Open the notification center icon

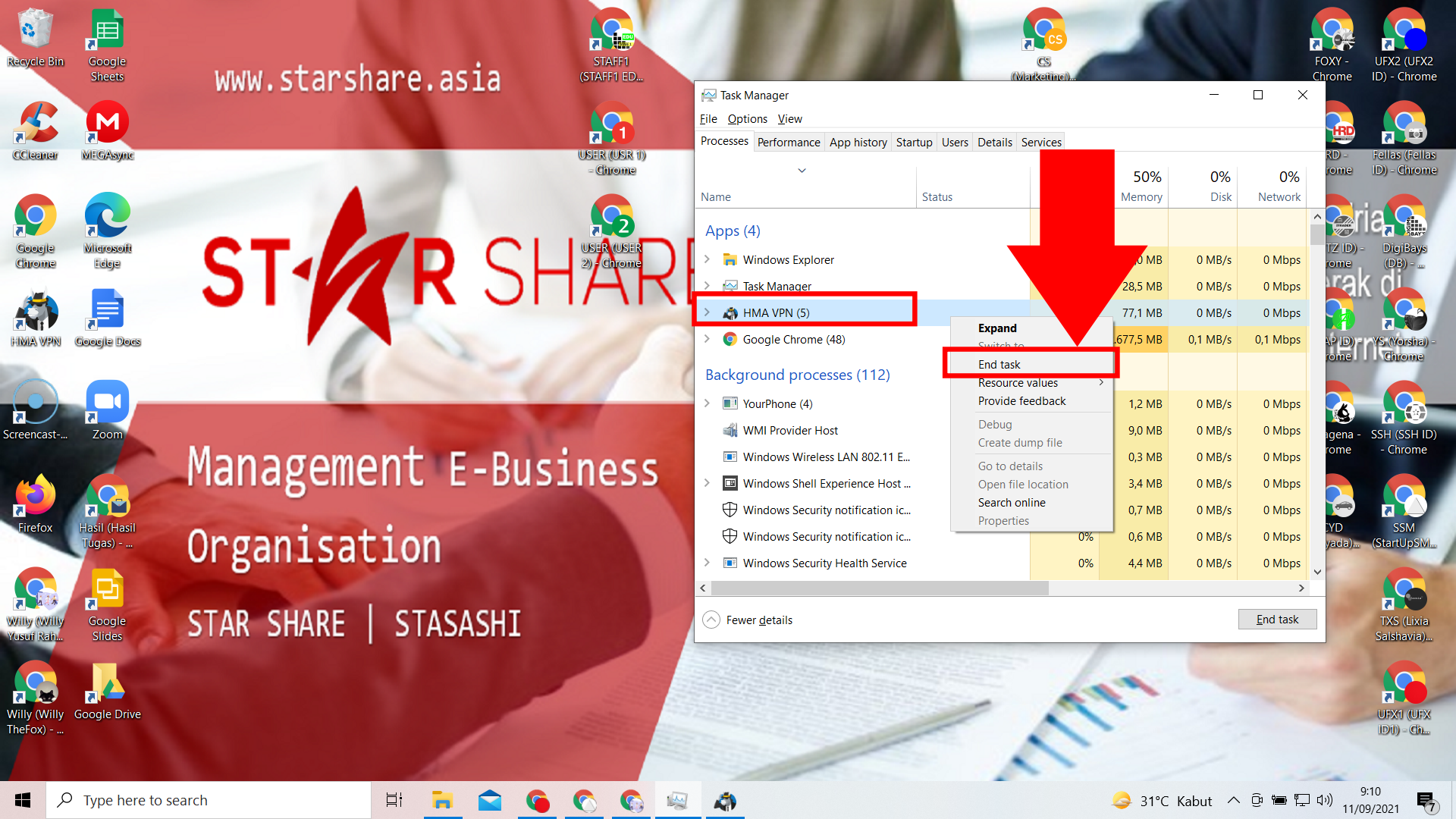tap(1426, 801)
